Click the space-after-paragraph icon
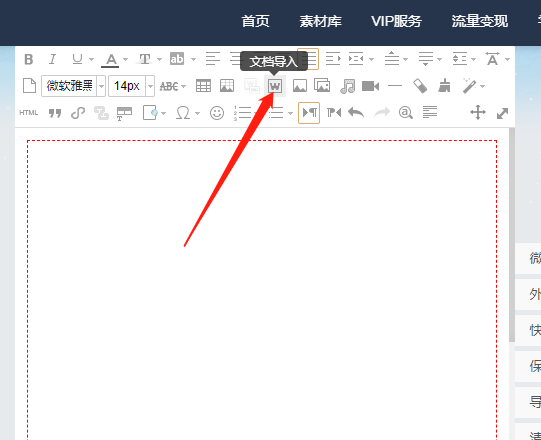The image size is (541, 440). pyautogui.click(x=425, y=59)
